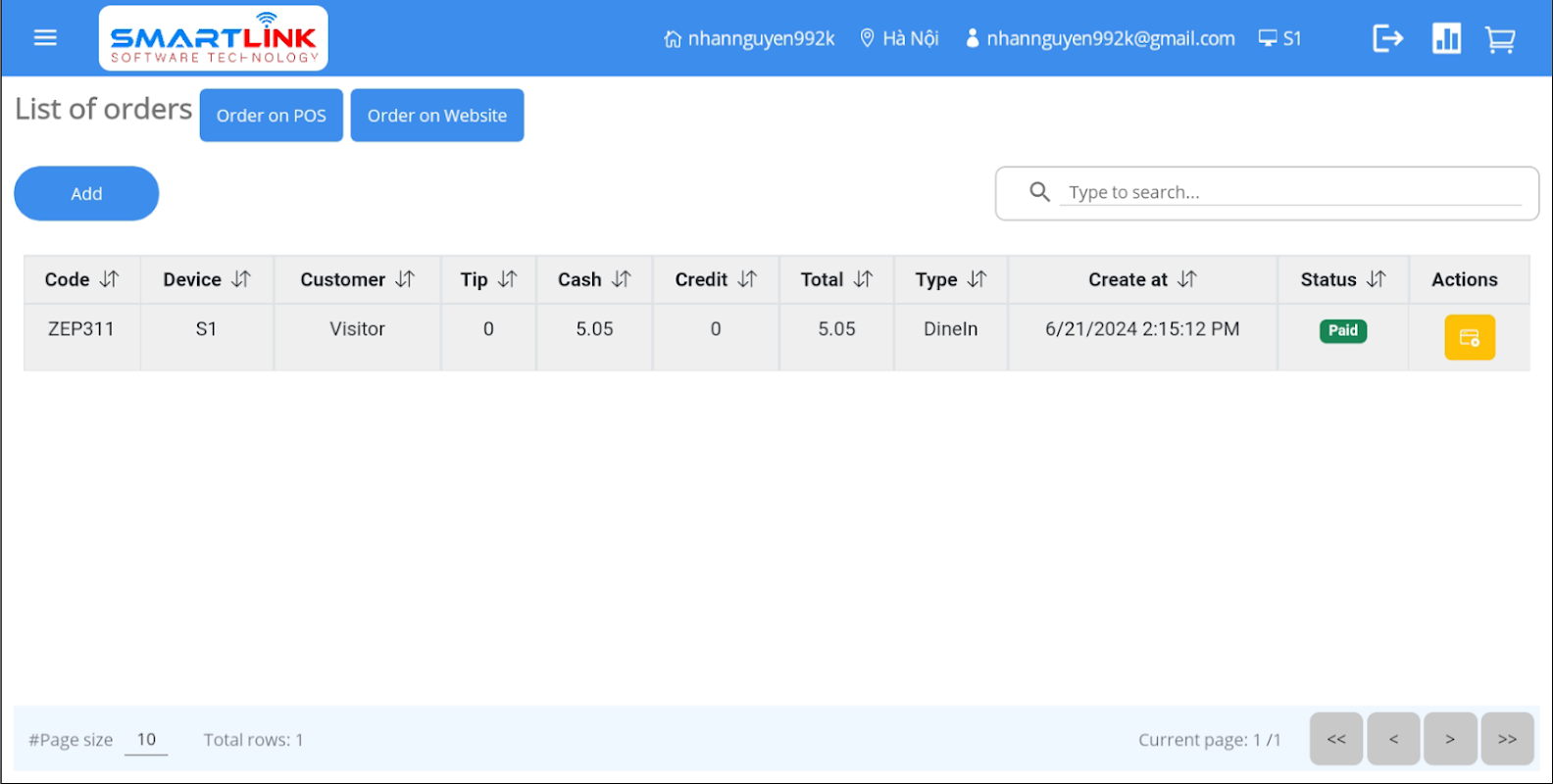The width and height of the screenshot is (1553, 784).
Task: Sort by Customer column
Action: point(405,279)
